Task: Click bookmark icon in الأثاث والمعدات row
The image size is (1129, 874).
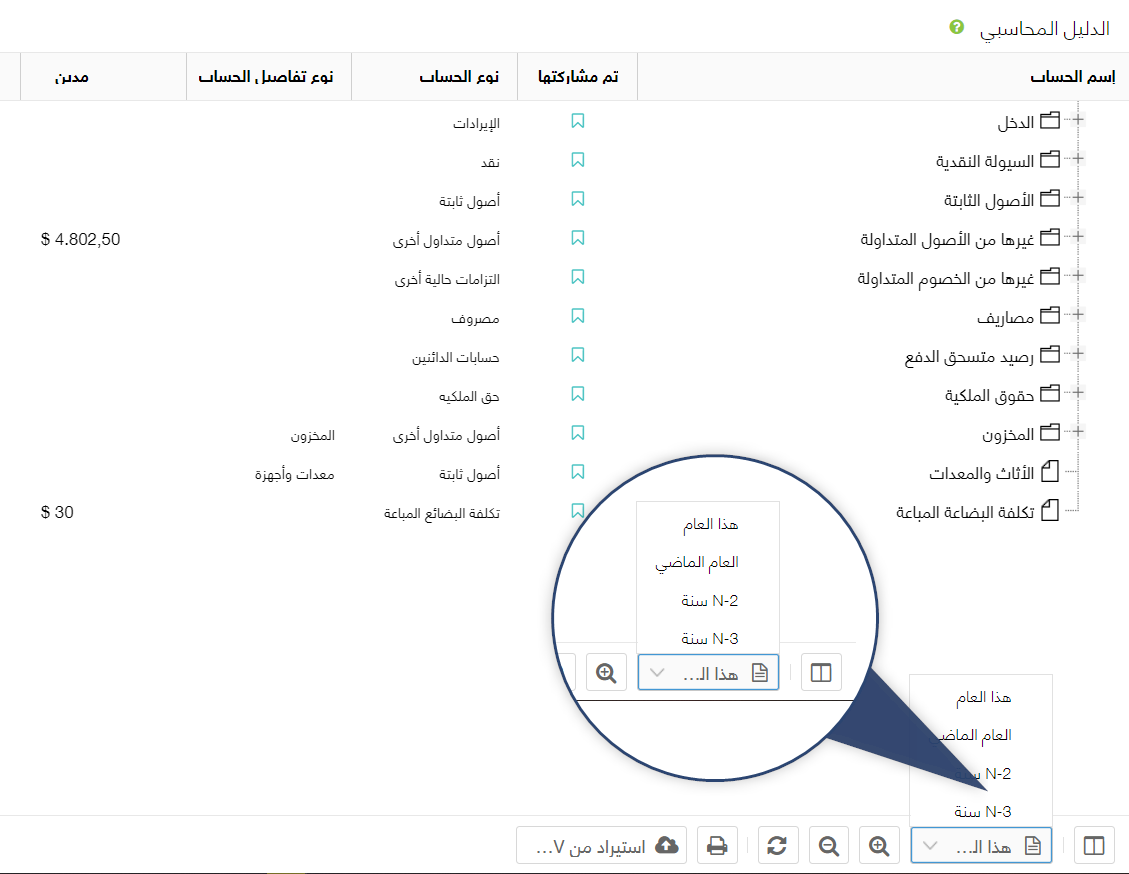Action: coord(577,472)
